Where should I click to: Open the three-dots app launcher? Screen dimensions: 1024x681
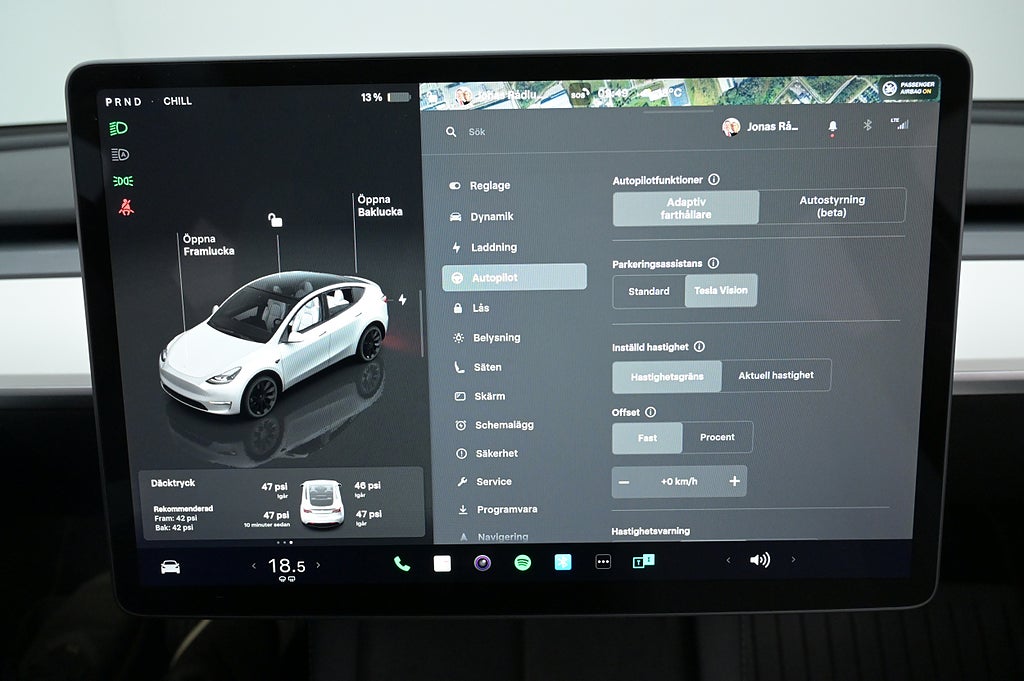coord(603,563)
